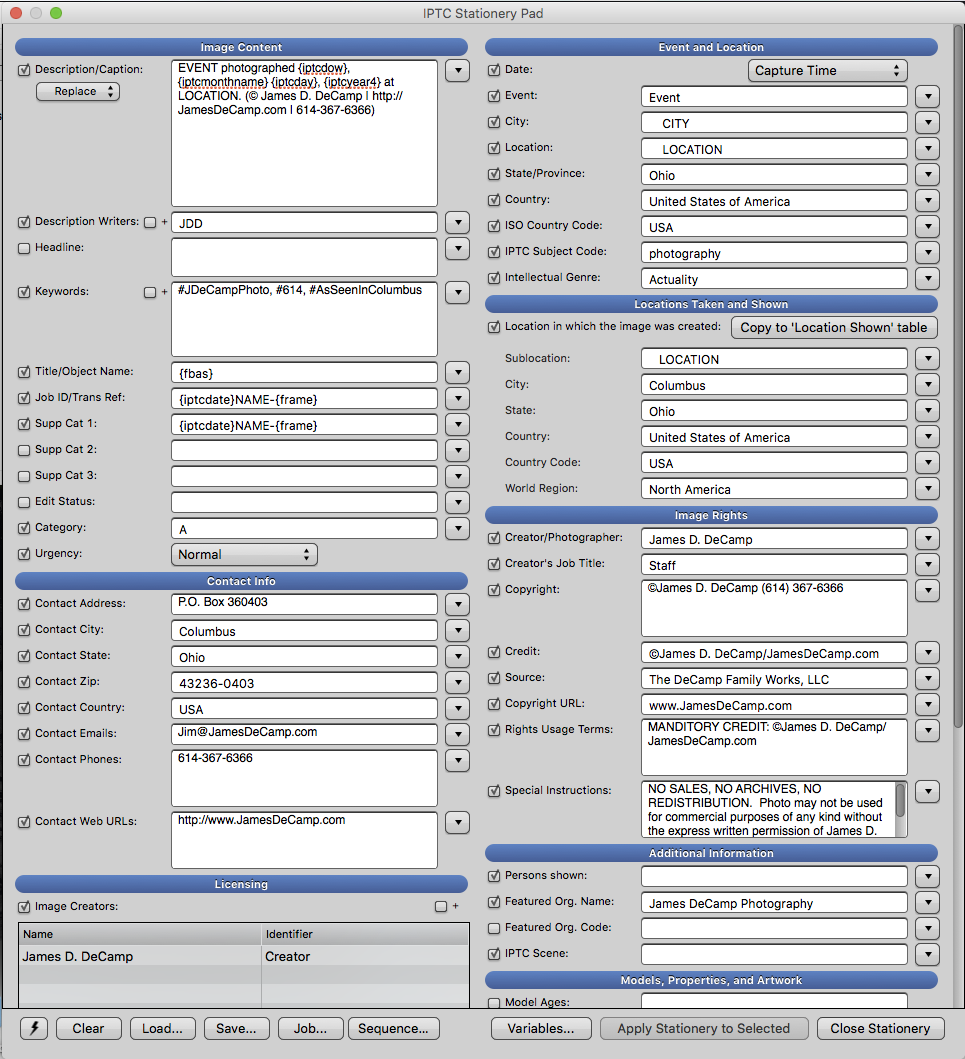The height and width of the screenshot is (1059, 965).
Task: Open arrow menu beside Sublocation field
Action: [x=928, y=359]
